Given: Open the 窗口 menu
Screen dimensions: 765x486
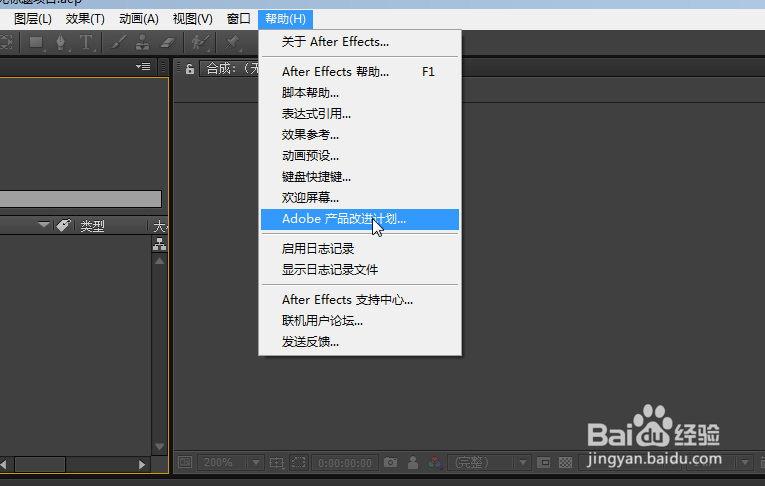Looking at the screenshot, I should tap(239, 19).
